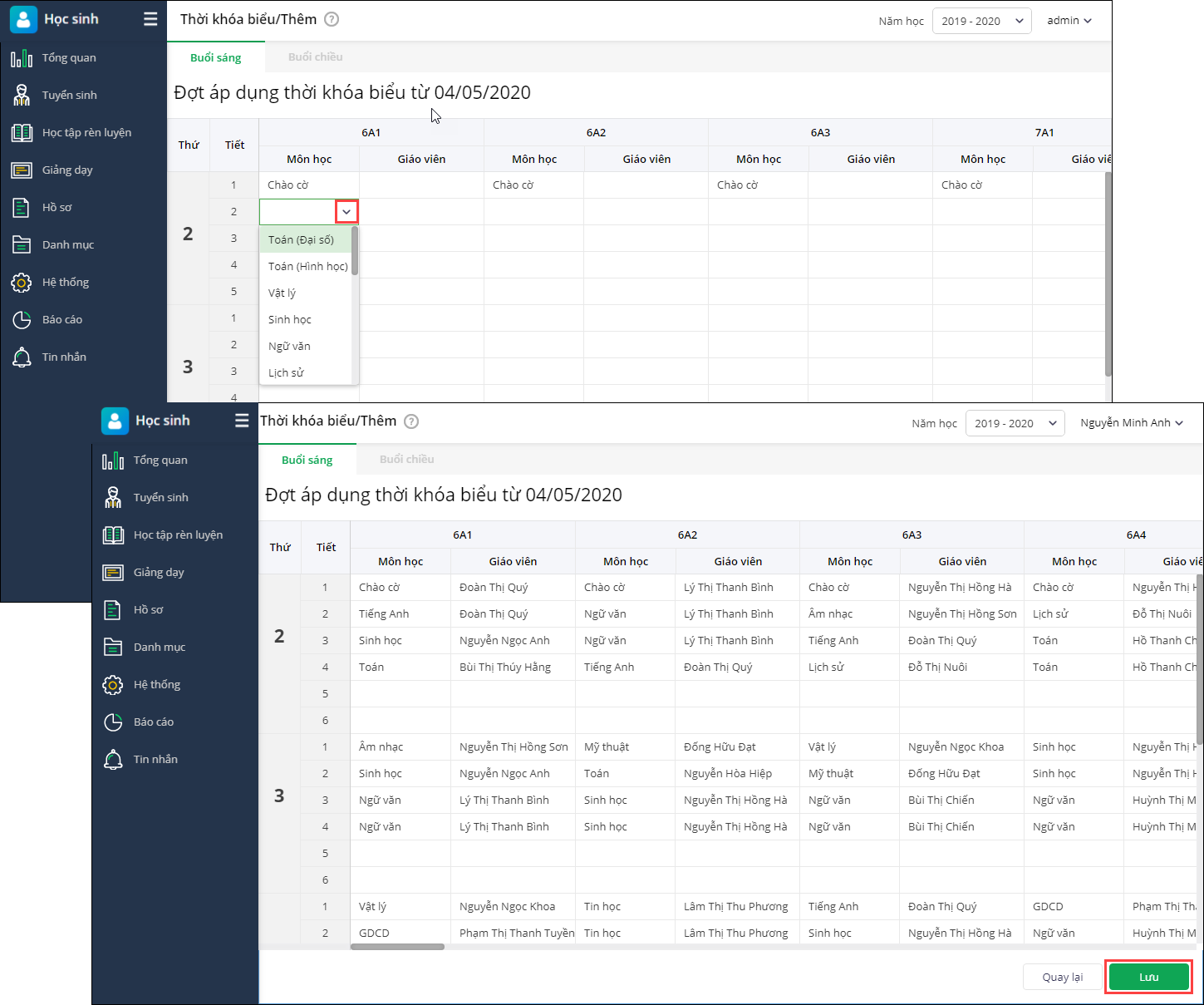Choose Toán (Hình học) from the subject list
Image resolution: width=1204 pixels, height=1005 pixels.
pyautogui.click(x=307, y=267)
